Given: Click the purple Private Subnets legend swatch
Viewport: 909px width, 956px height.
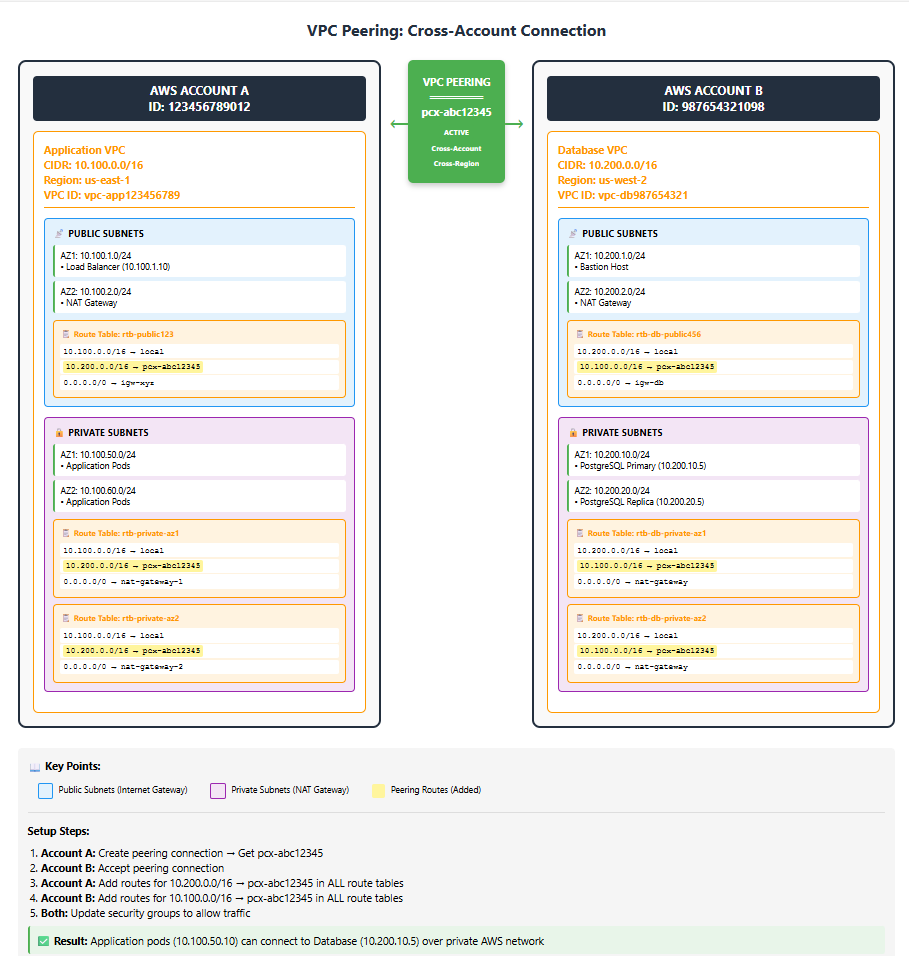Looking at the screenshot, I should (x=218, y=791).
